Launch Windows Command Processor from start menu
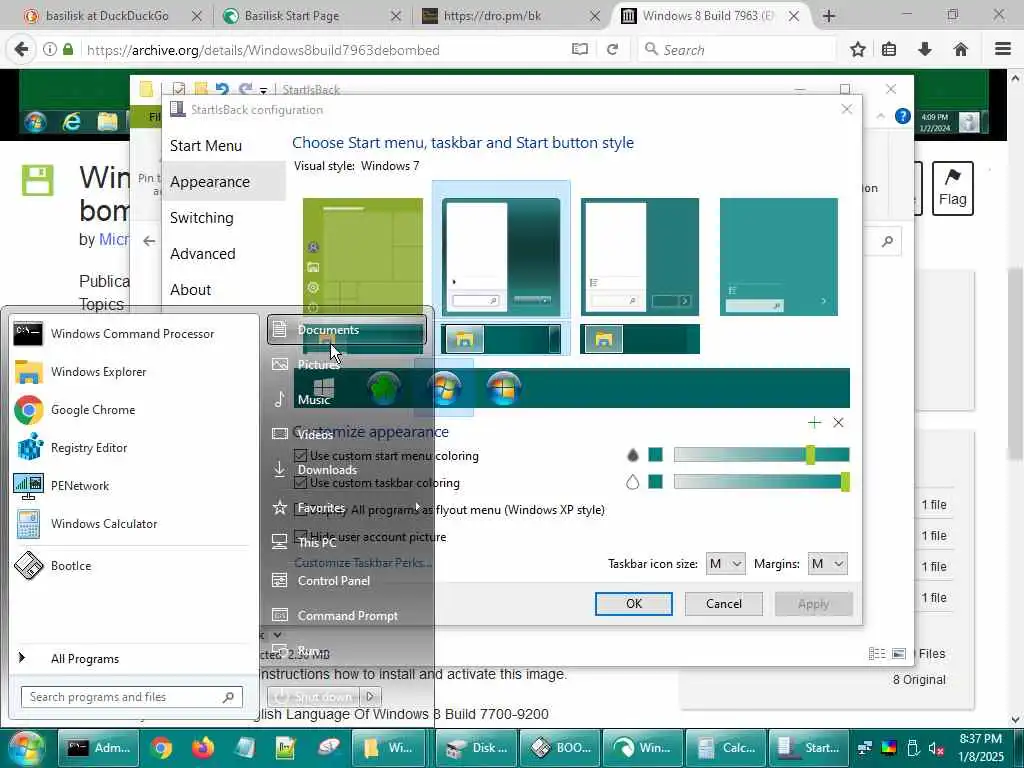Viewport: 1024px width, 768px height. (133, 334)
